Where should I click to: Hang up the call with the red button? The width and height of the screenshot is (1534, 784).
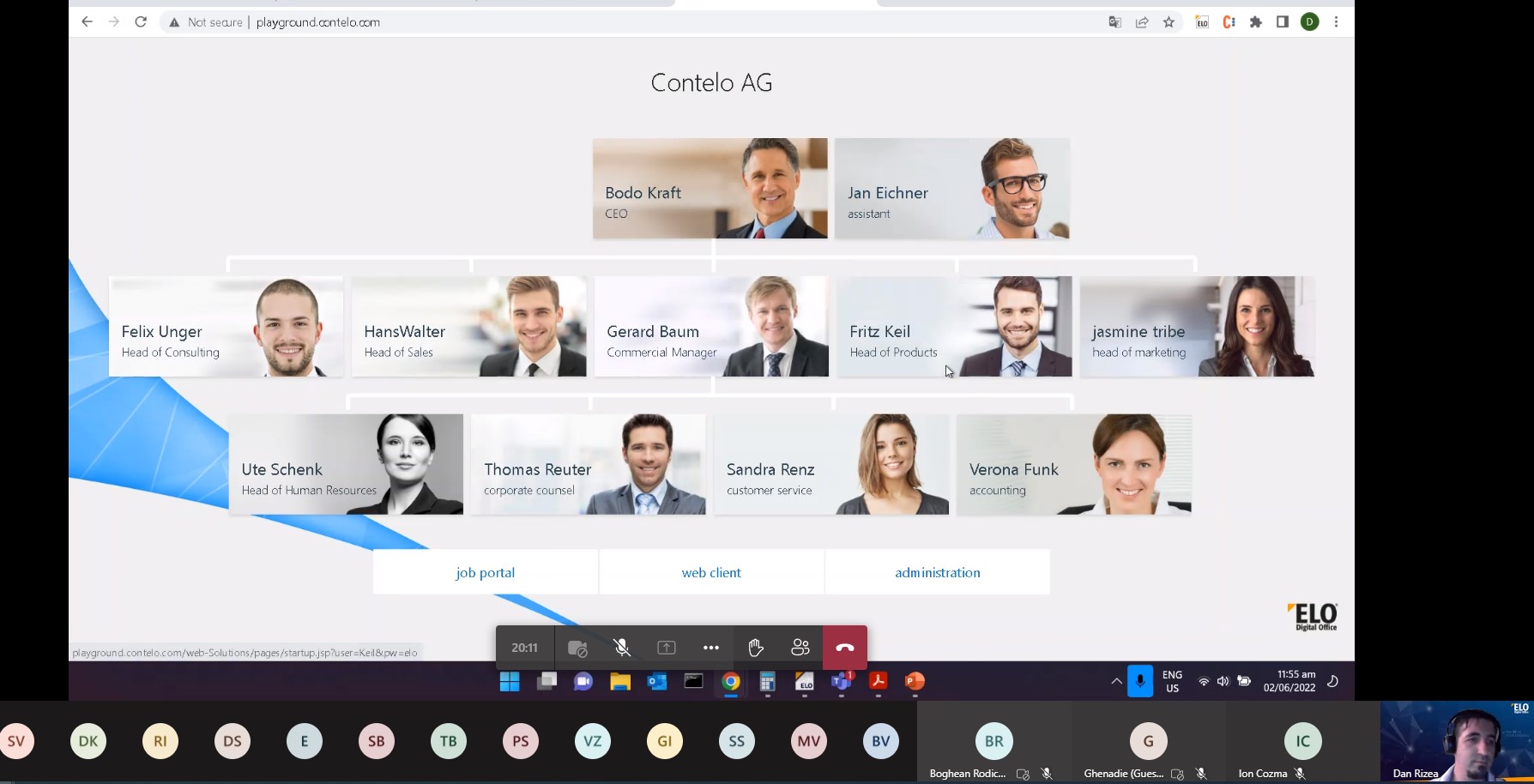point(844,648)
